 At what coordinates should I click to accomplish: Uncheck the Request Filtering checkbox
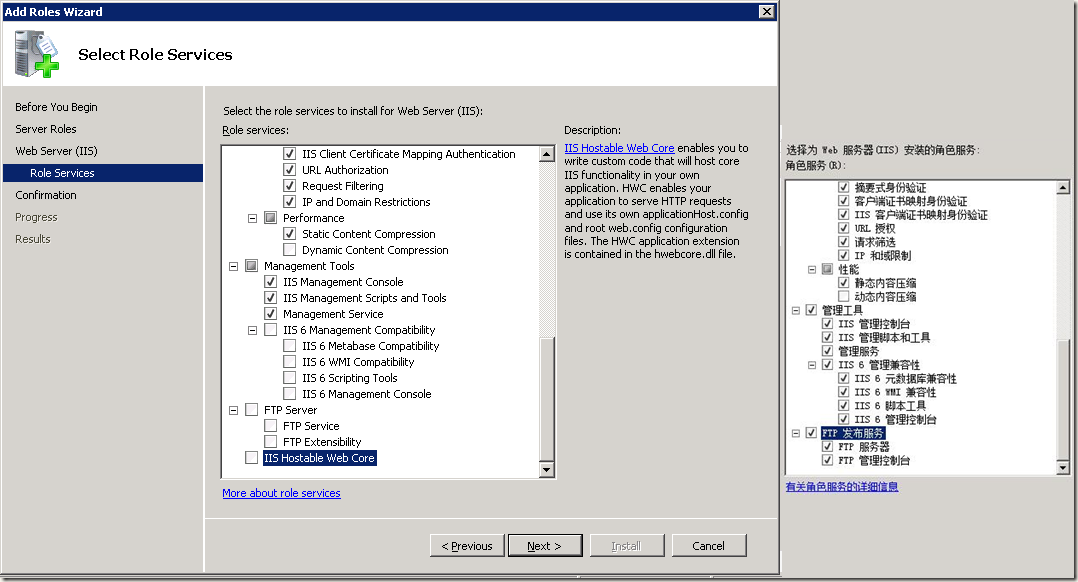pos(289,186)
